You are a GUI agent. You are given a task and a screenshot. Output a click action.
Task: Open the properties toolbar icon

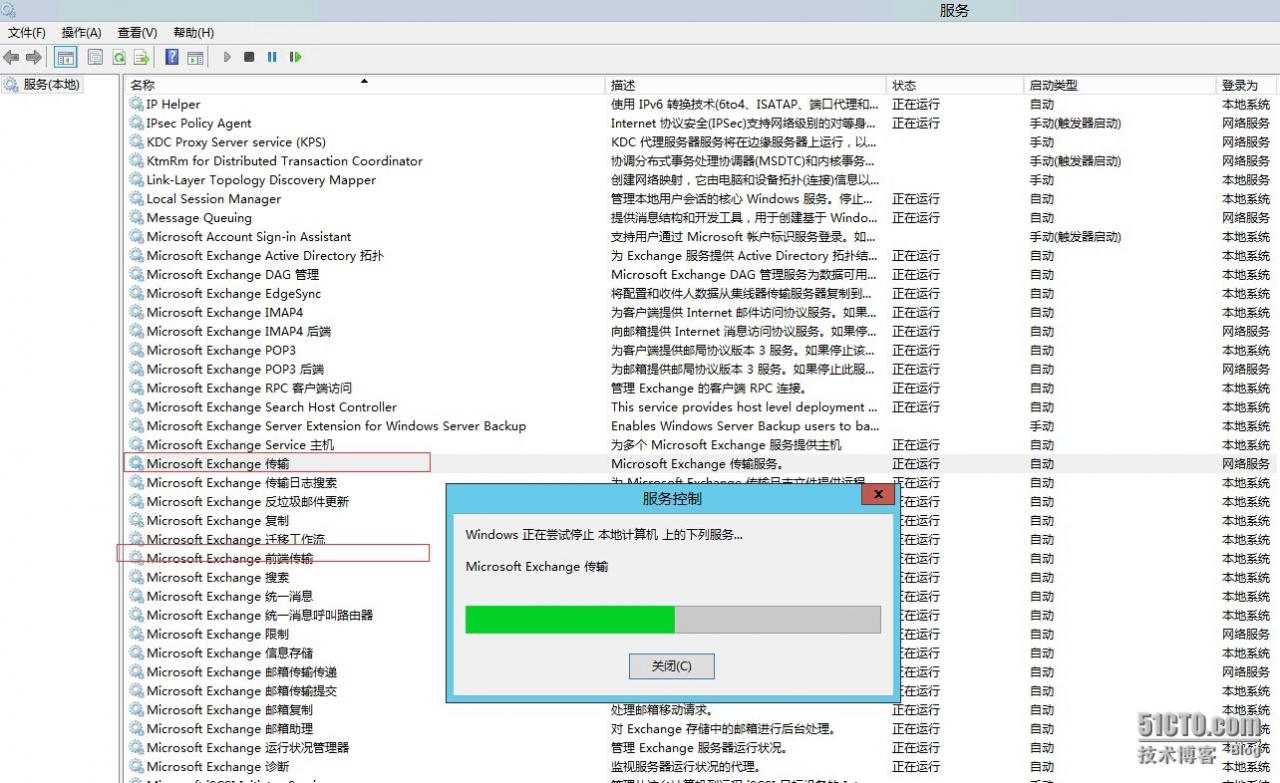click(x=95, y=57)
